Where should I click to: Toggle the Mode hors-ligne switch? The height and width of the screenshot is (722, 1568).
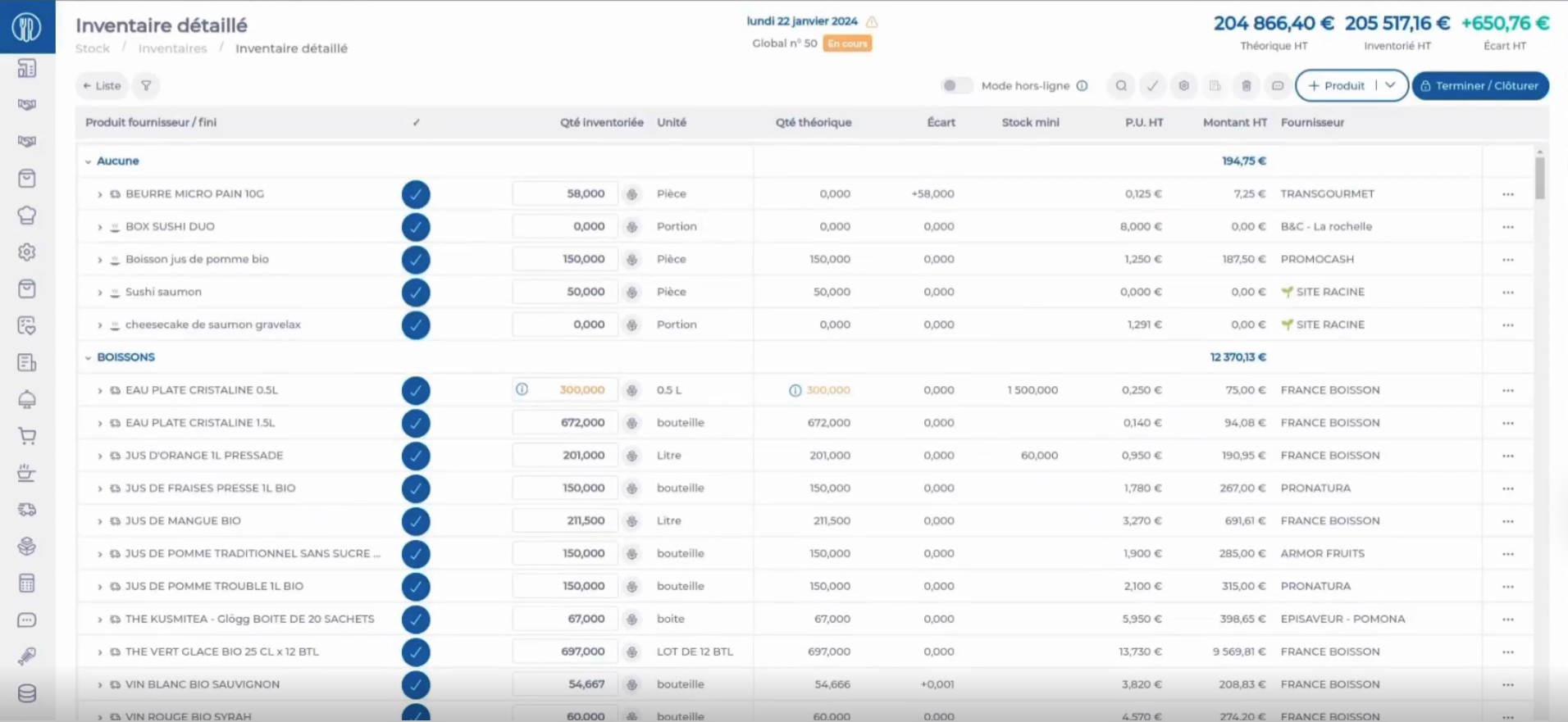[x=955, y=86]
